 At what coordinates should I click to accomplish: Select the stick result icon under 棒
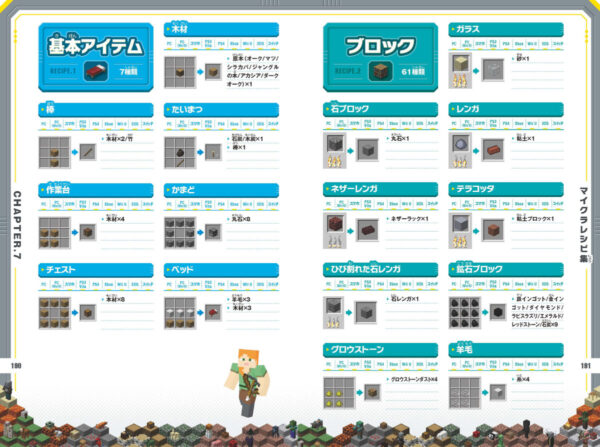click(88, 152)
